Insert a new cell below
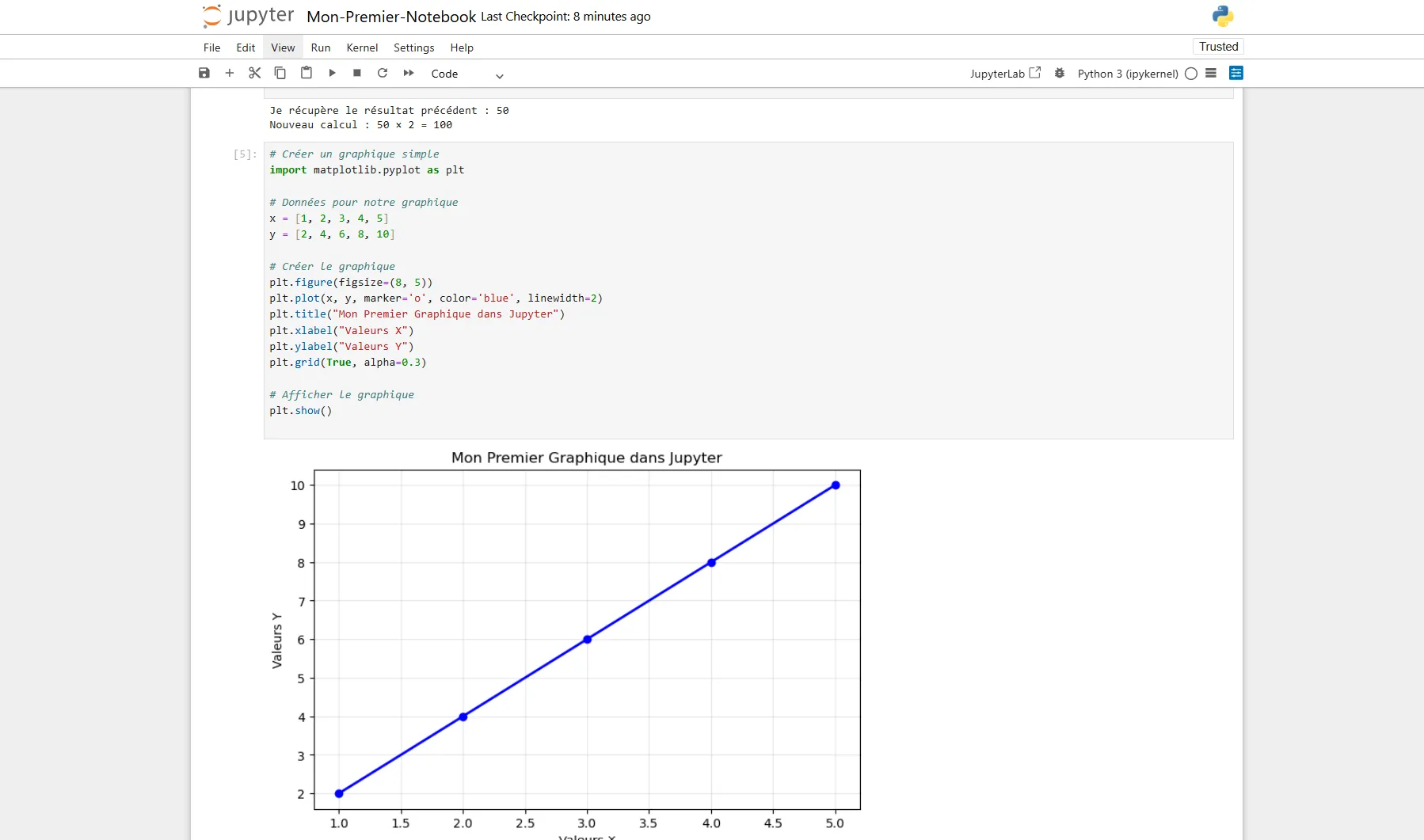This screenshot has width=1424, height=840. (x=229, y=73)
